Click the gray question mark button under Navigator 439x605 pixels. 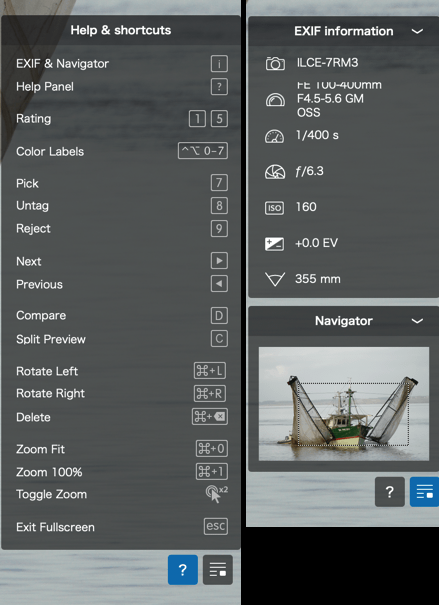390,492
